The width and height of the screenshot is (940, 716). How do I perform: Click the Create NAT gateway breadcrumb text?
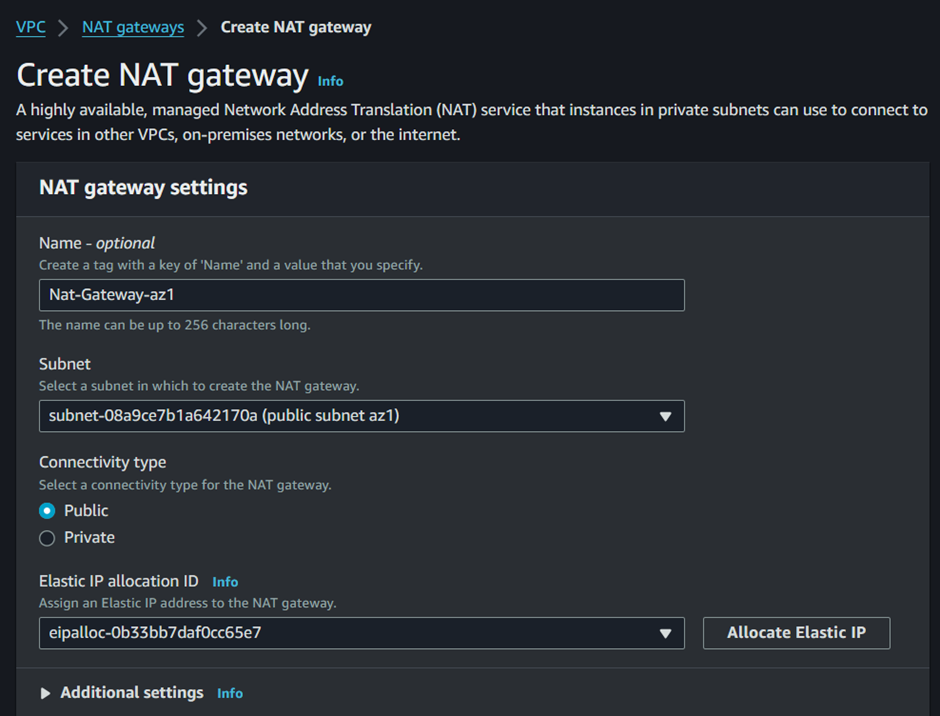[x=296, y=27]
